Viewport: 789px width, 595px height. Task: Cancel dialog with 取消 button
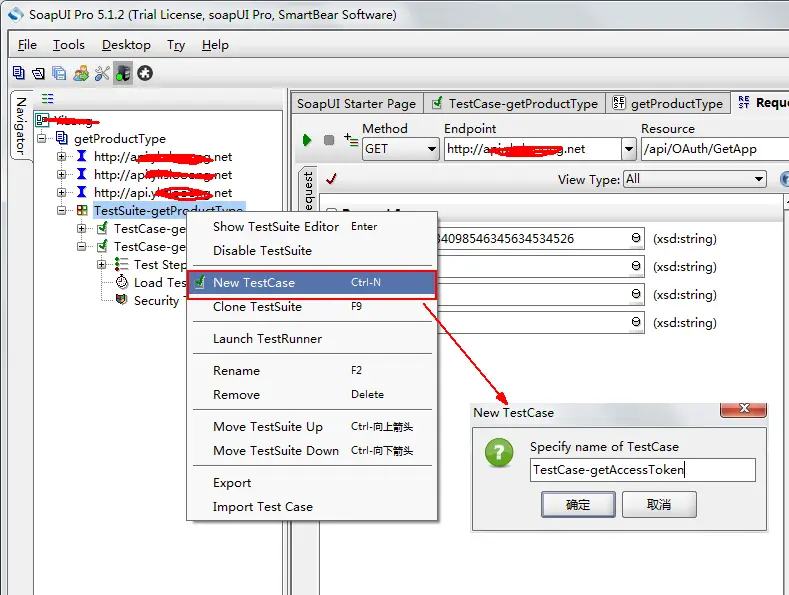(x=659, y=504)
